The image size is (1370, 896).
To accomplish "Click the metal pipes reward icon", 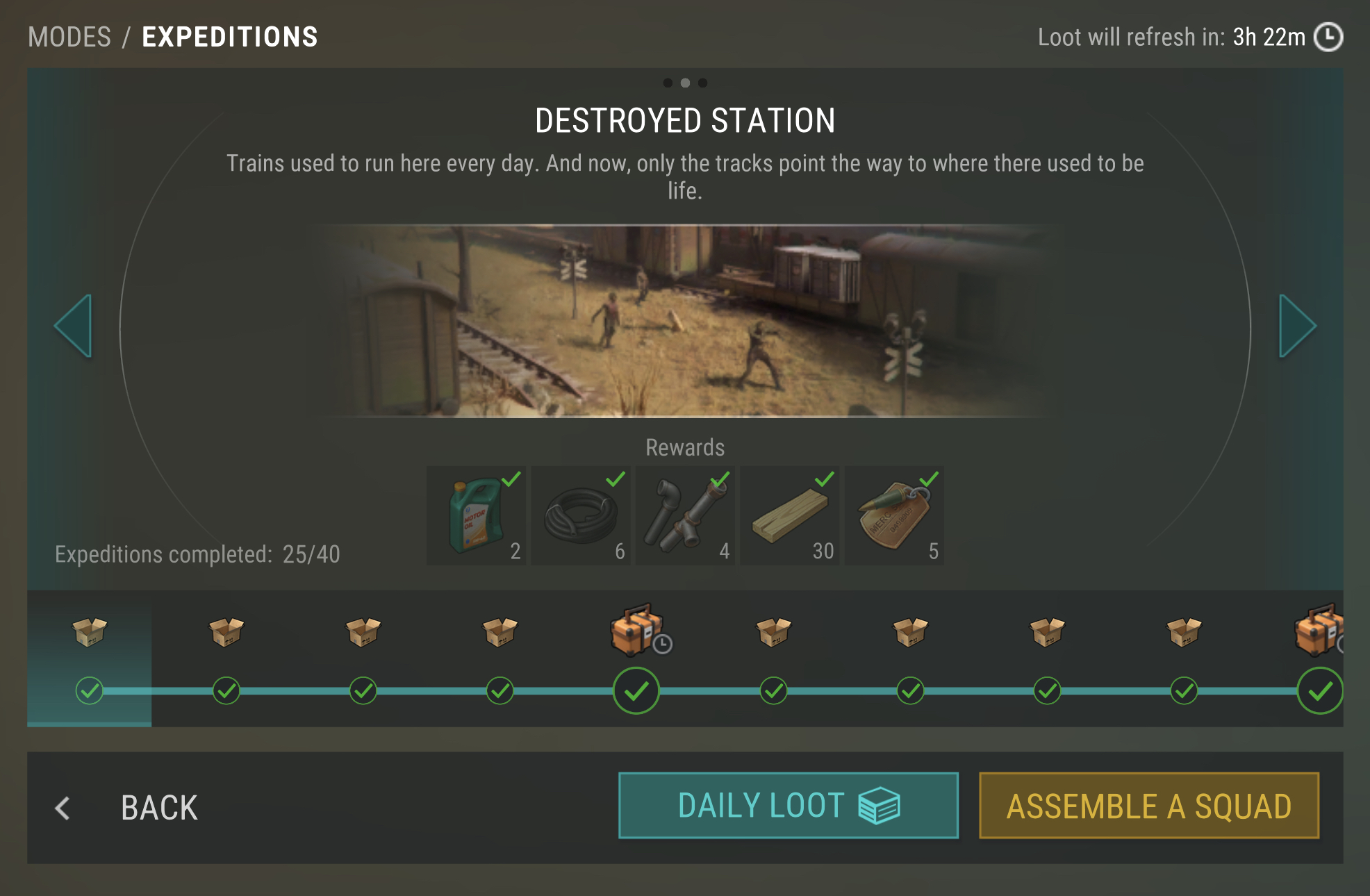I will click(x=685, y=515).
